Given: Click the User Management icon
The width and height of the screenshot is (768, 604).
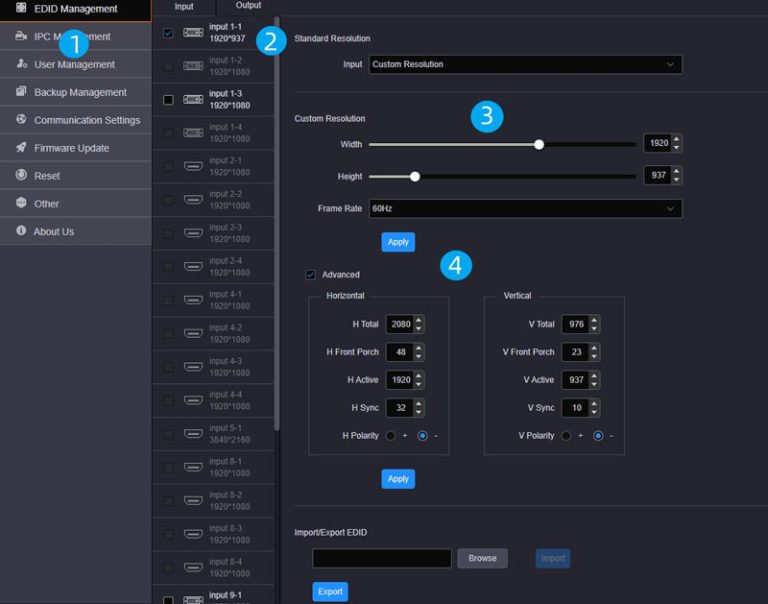Looking at the screenshot, I should [x=21, y=64].
